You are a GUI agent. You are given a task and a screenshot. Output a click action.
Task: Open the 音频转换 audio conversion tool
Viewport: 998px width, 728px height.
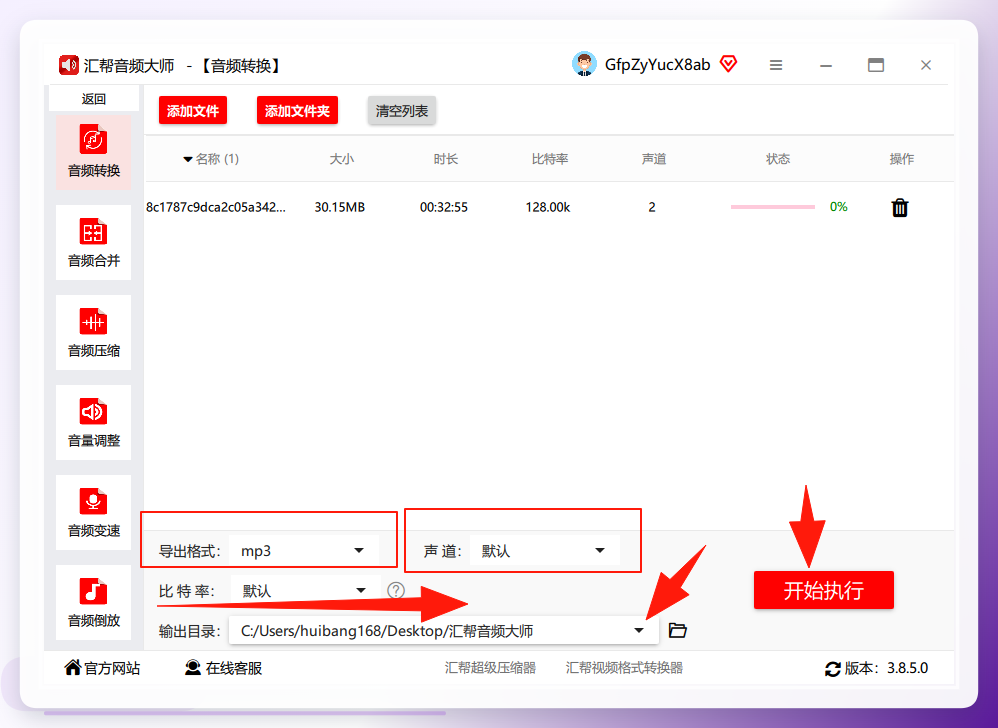pos(94,152)
